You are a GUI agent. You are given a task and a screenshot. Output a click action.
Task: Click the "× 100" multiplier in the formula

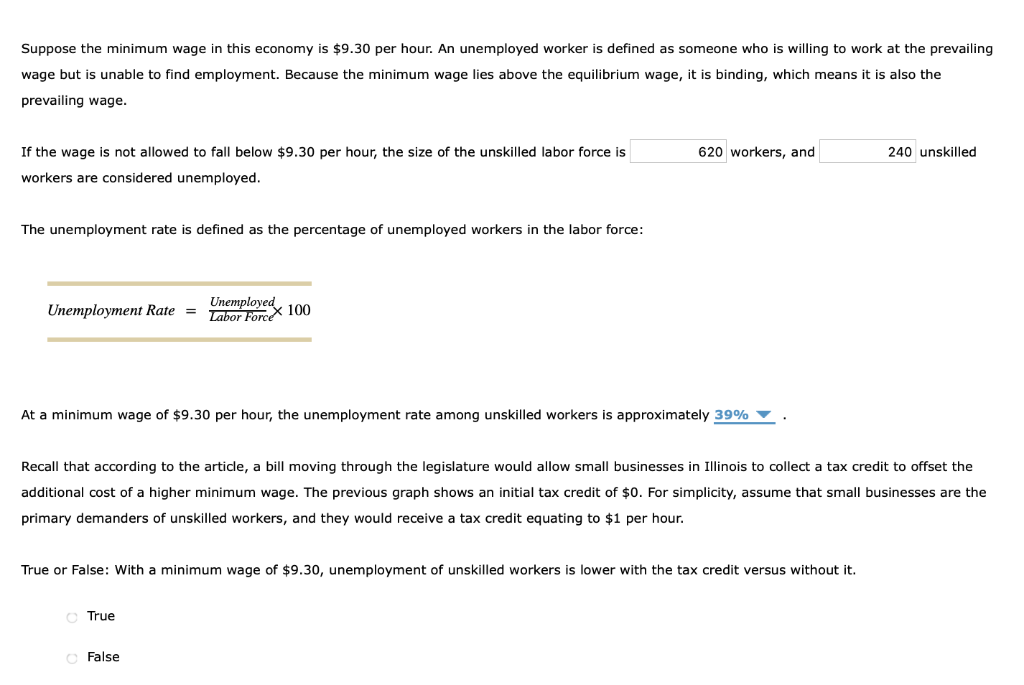[292, 310]
